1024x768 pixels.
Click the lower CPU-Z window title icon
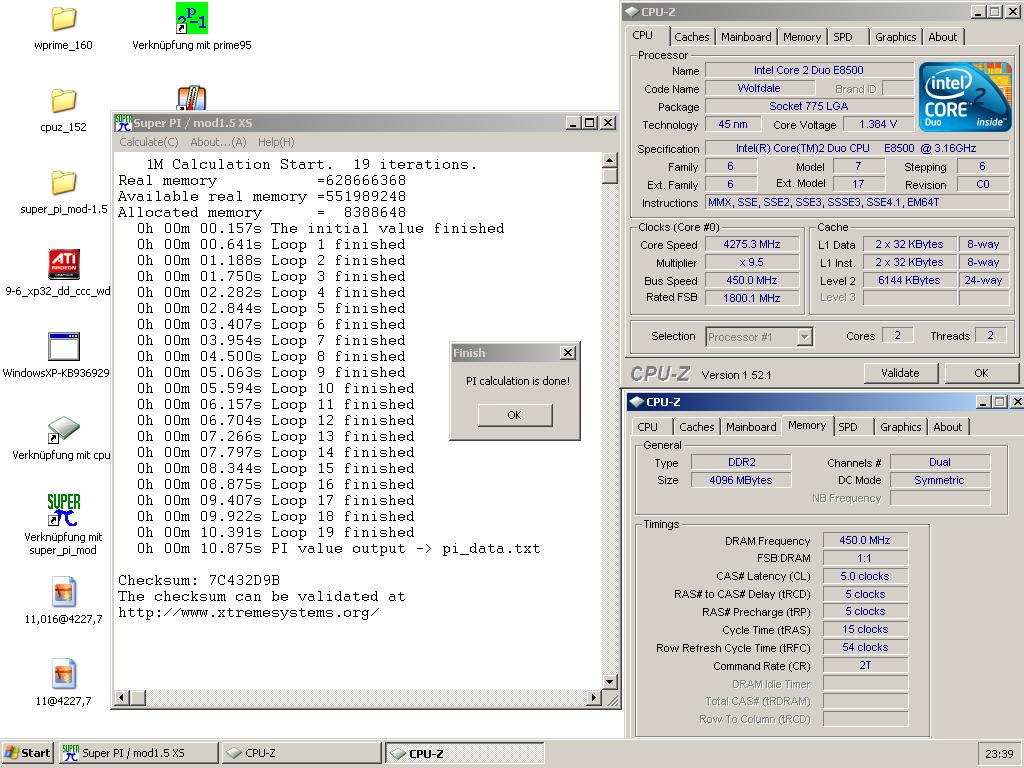click(x=636, y=402)
